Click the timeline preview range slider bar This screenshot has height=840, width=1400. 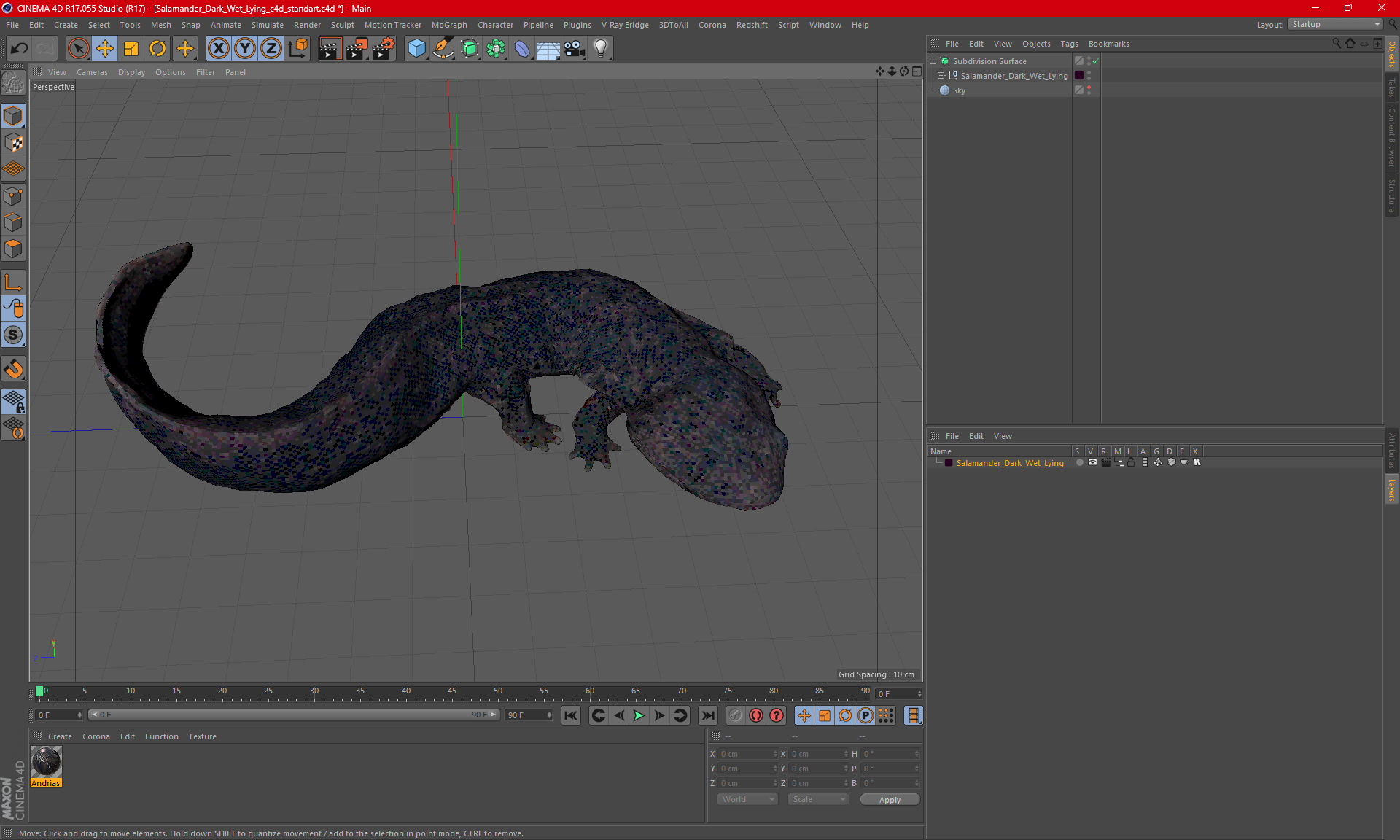tap(294, 715)
